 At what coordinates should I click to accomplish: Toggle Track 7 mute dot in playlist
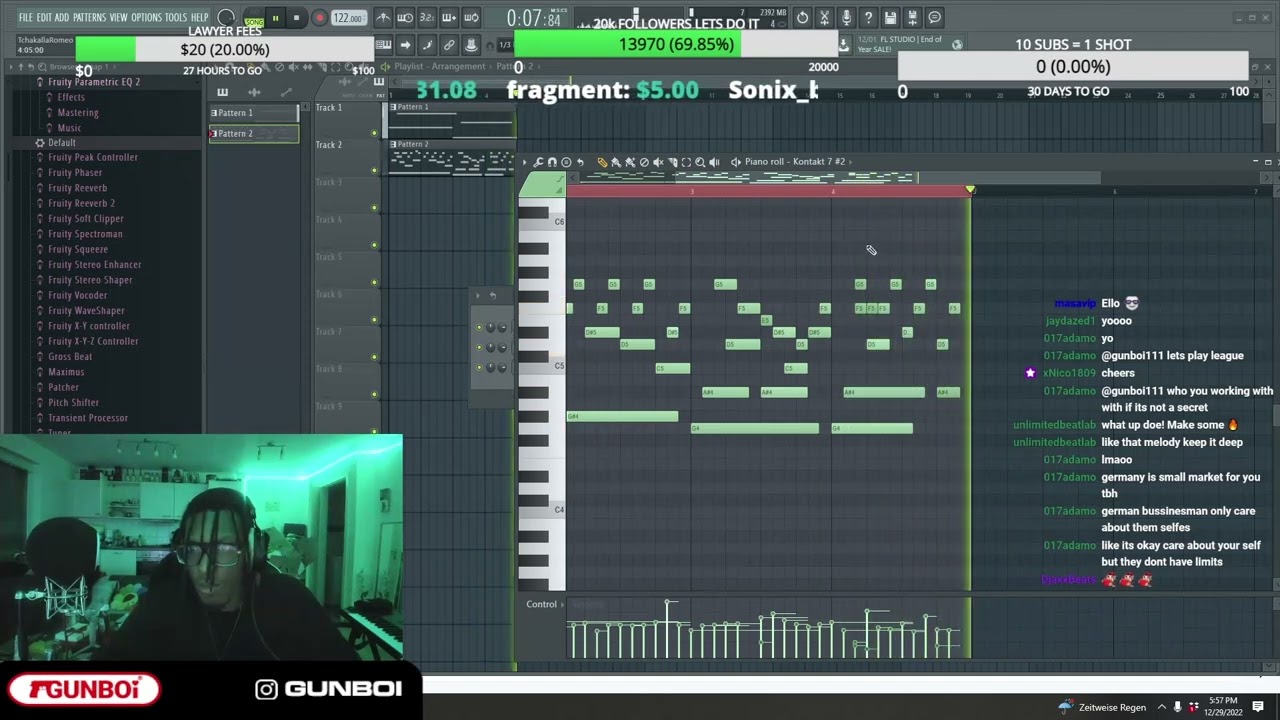(x=374, y=357)
